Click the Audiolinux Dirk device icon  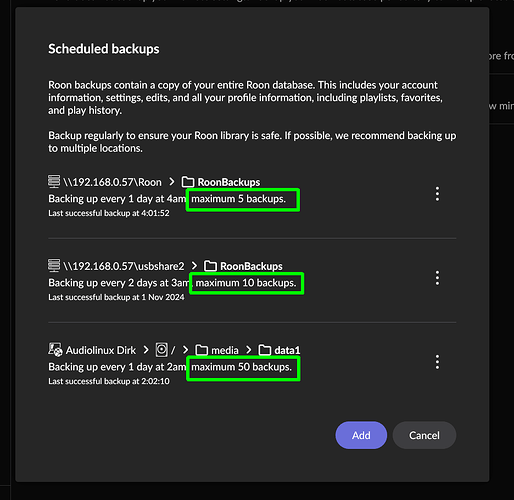55,349
